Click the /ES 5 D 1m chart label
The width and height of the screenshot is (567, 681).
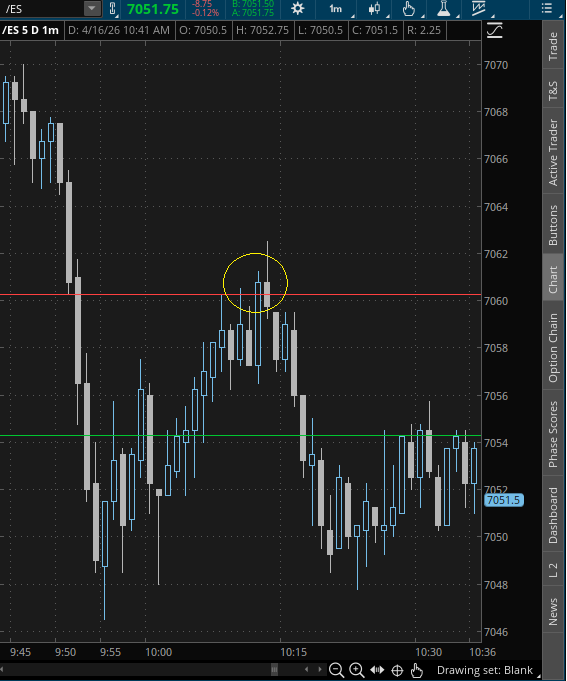click(30, 30)
